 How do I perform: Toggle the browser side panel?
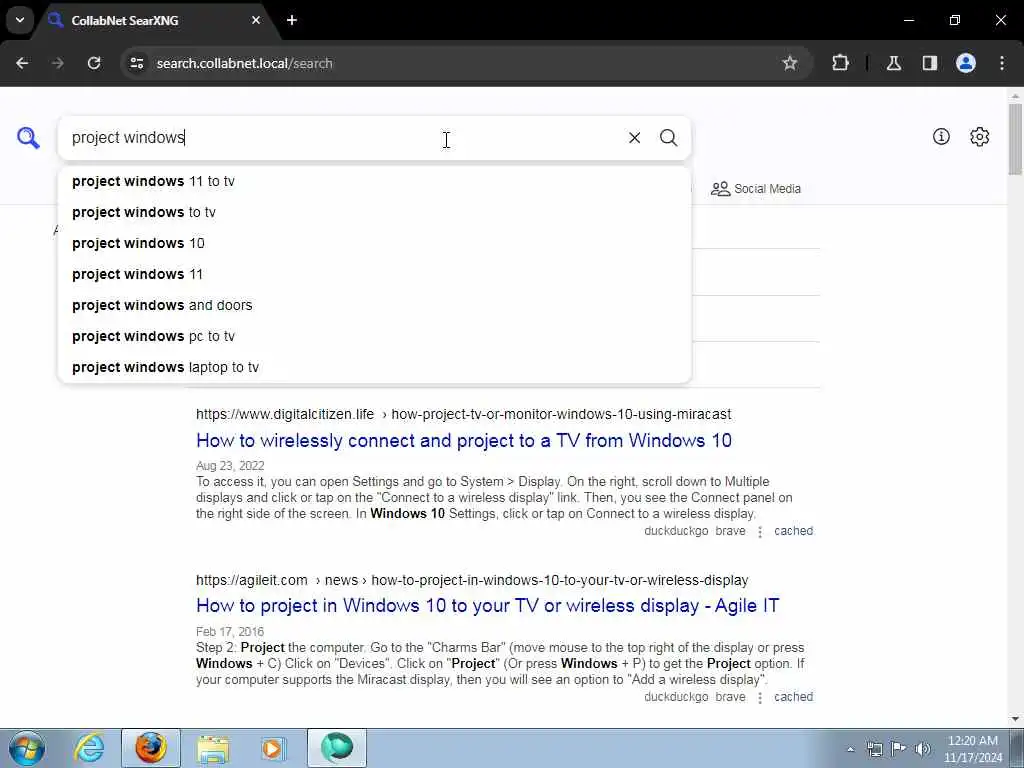tap(929, 63)
